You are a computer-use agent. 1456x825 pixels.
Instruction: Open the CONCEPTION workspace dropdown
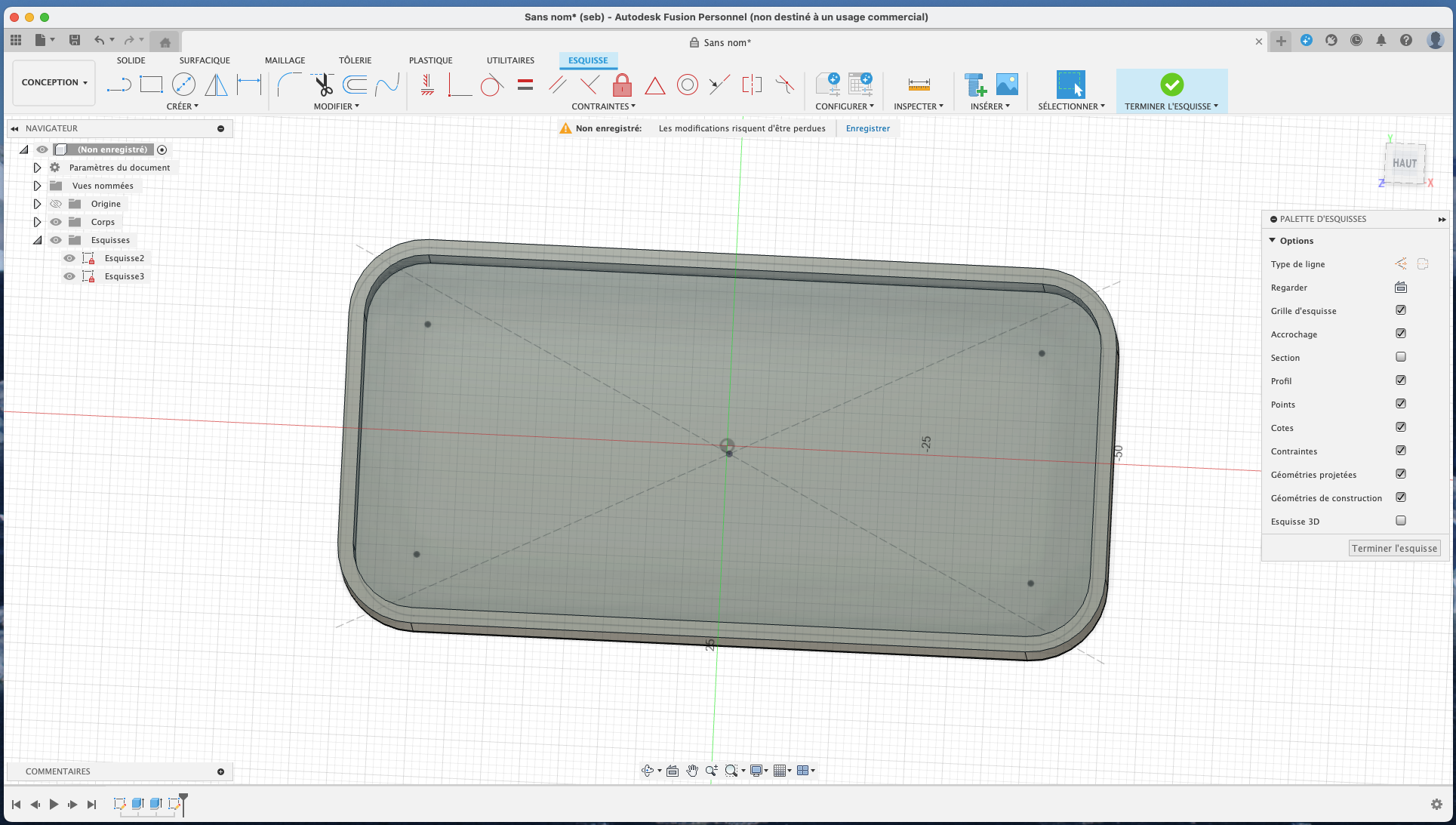click(x=54, y=82)
